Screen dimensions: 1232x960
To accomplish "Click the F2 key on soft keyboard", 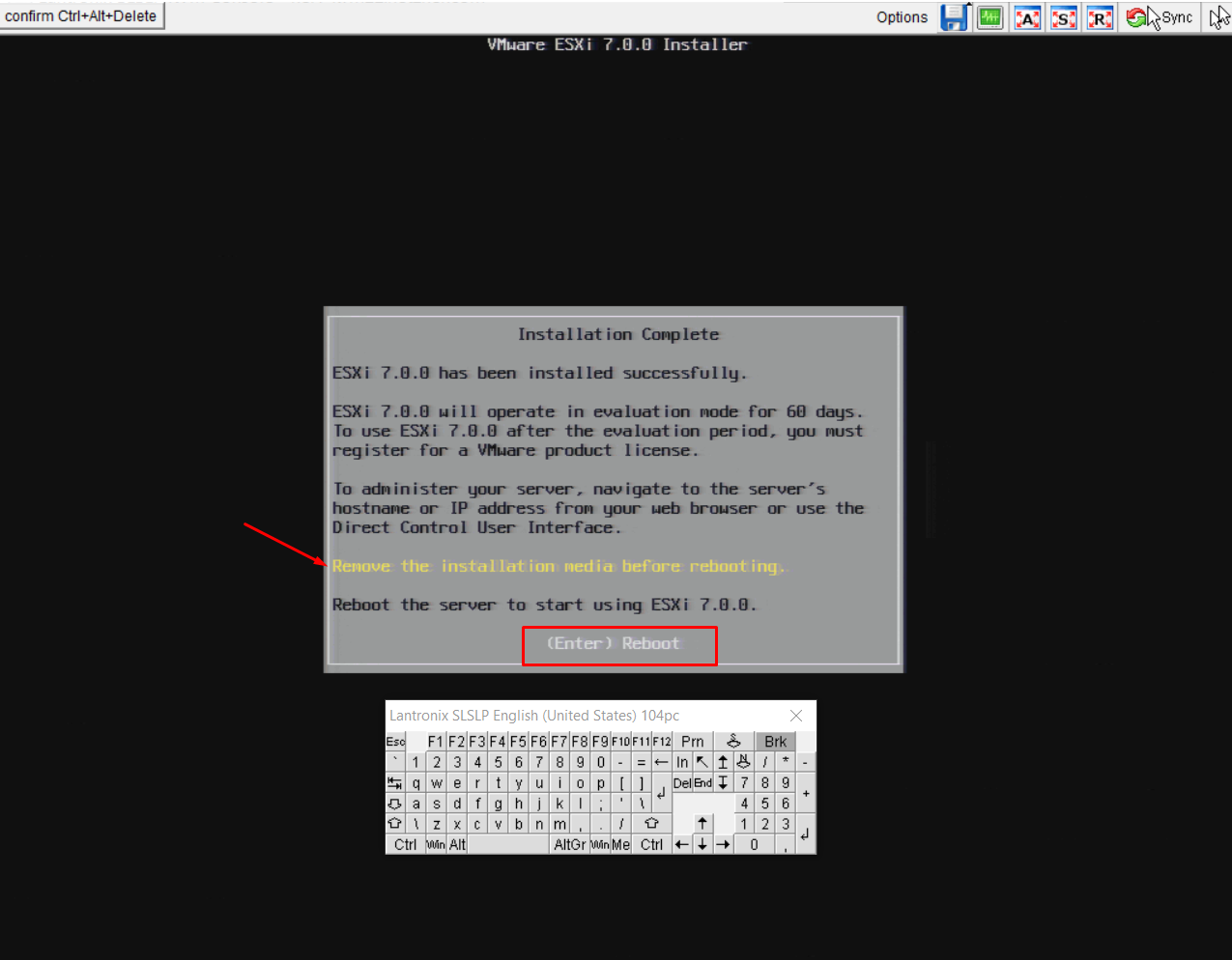I will pyautogui.click(x=456, y=742).
